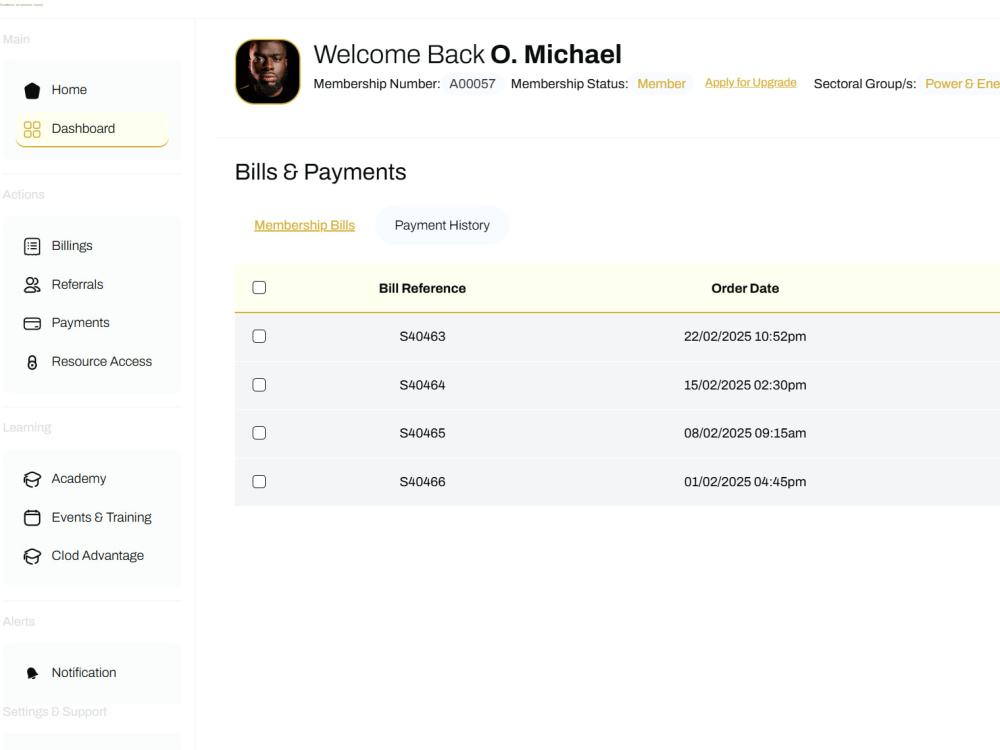The width and height of the screenshot is (1000, 750).
Task: Click the Referrals people icon
Action: 32,285
